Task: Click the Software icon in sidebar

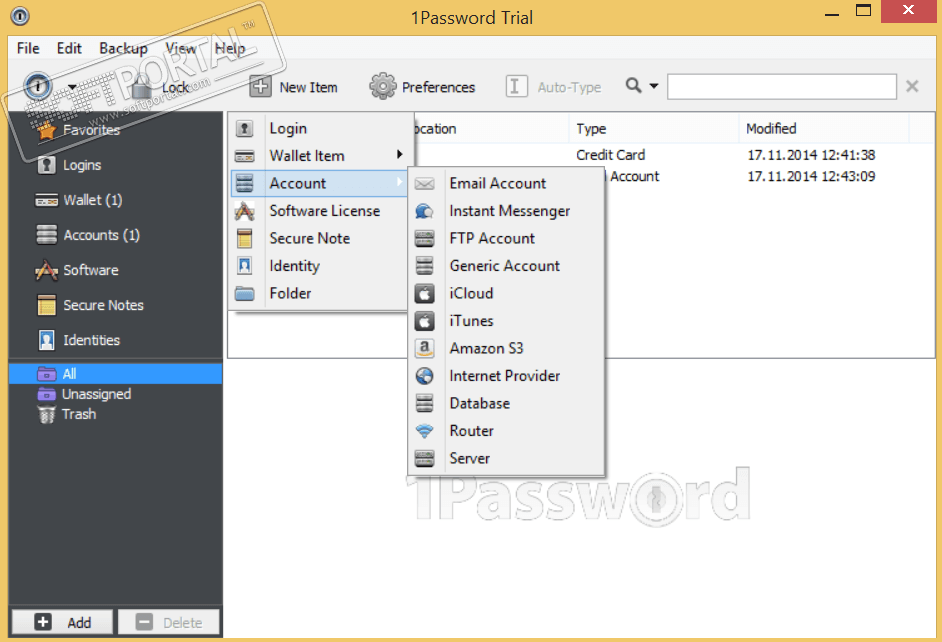Action: pos(46,270)
